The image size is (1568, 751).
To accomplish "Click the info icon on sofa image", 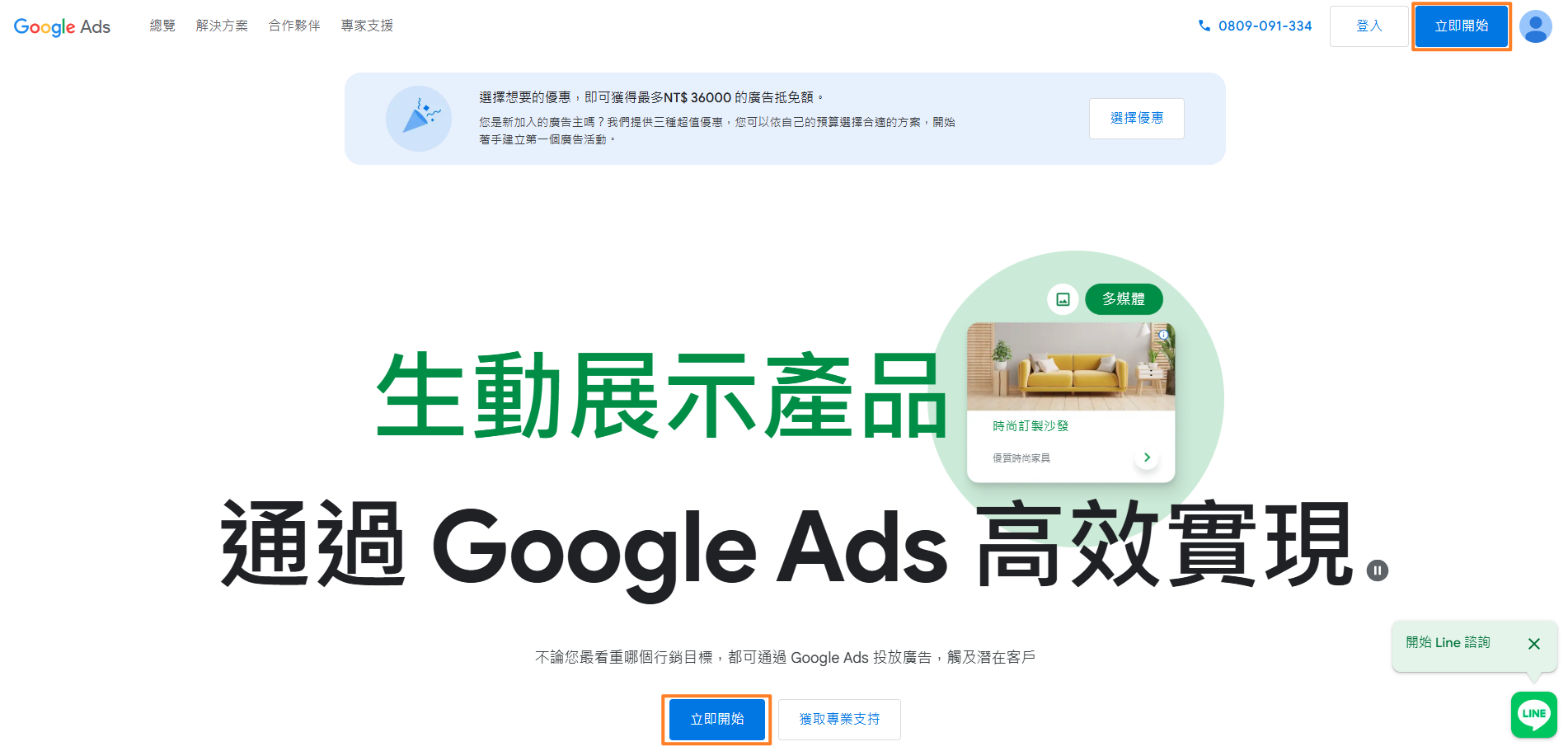I will click(1163, 335).
